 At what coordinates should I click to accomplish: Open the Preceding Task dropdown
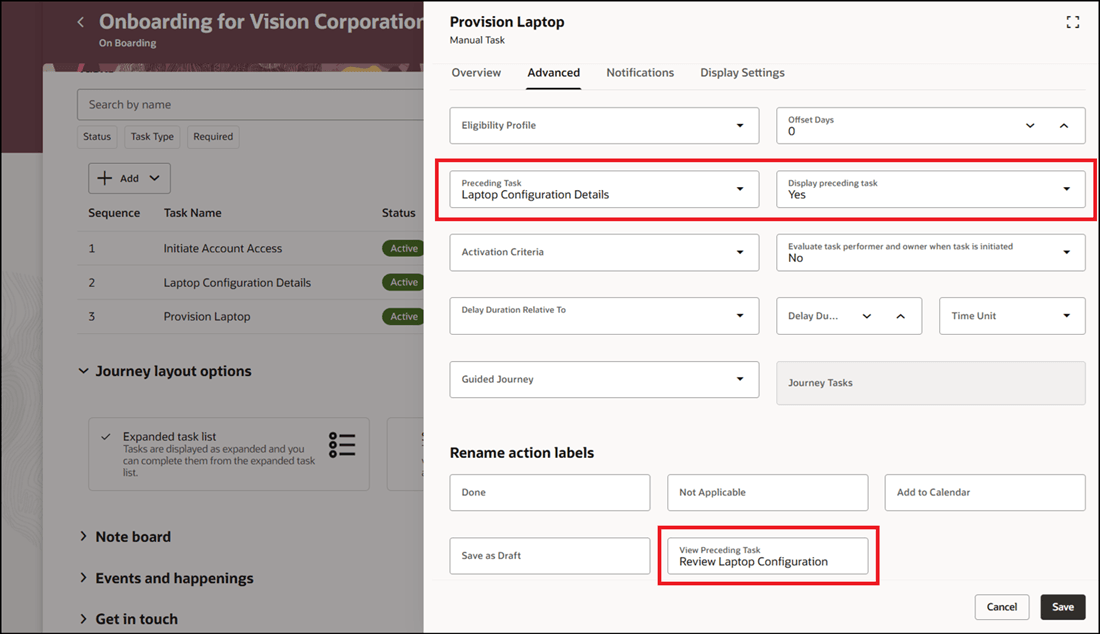coord(739,189)
